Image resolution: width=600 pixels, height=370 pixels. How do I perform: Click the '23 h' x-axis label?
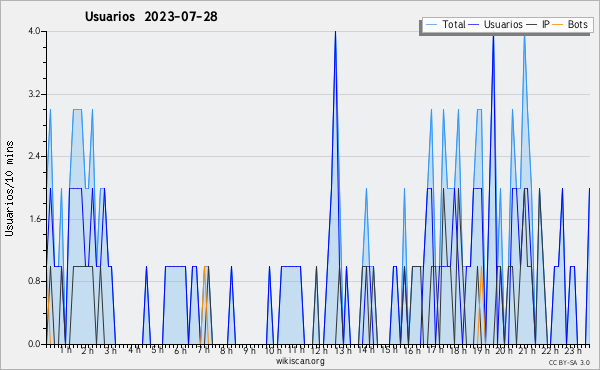click(x=573, y=350)
